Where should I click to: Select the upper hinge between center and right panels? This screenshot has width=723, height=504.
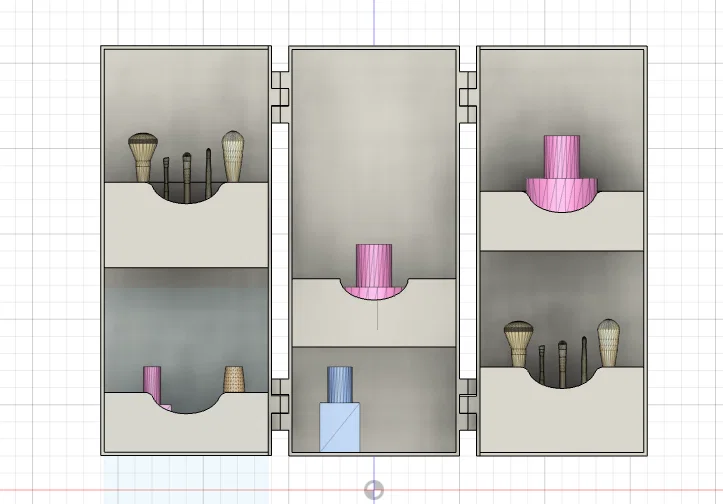[x=468, y=97]
